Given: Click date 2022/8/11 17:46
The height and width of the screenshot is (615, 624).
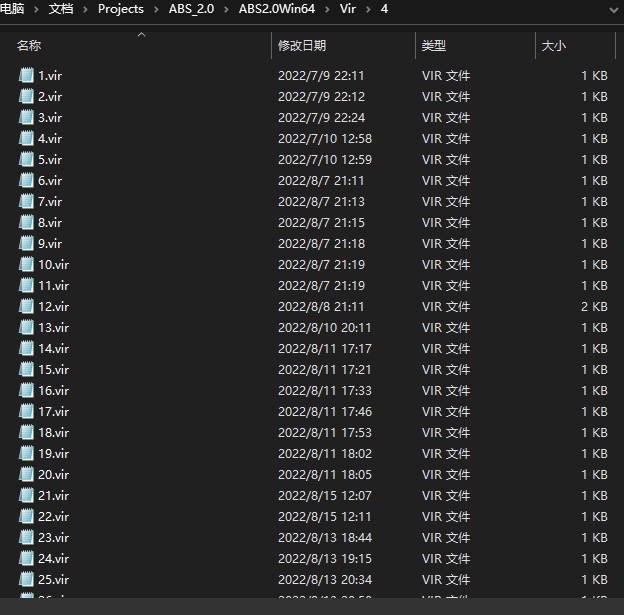Looking at the screenshot, I should coord(325,411).
